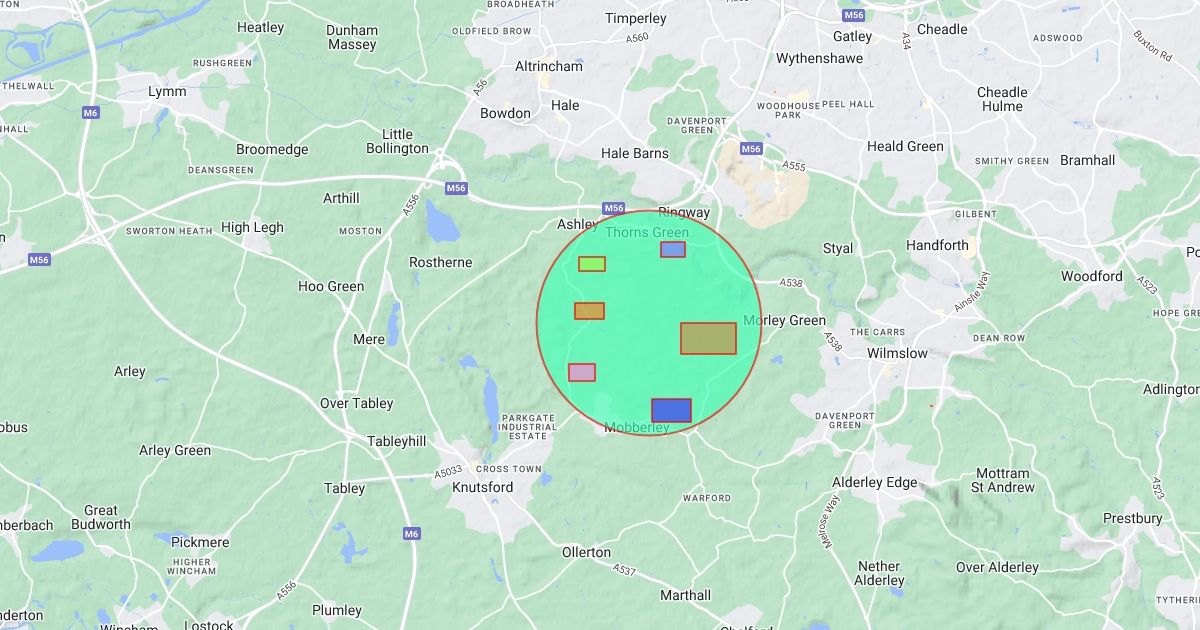The image size is (1200, 630).
Task: Click the Lymm town label
Action: tap(167, 91)
